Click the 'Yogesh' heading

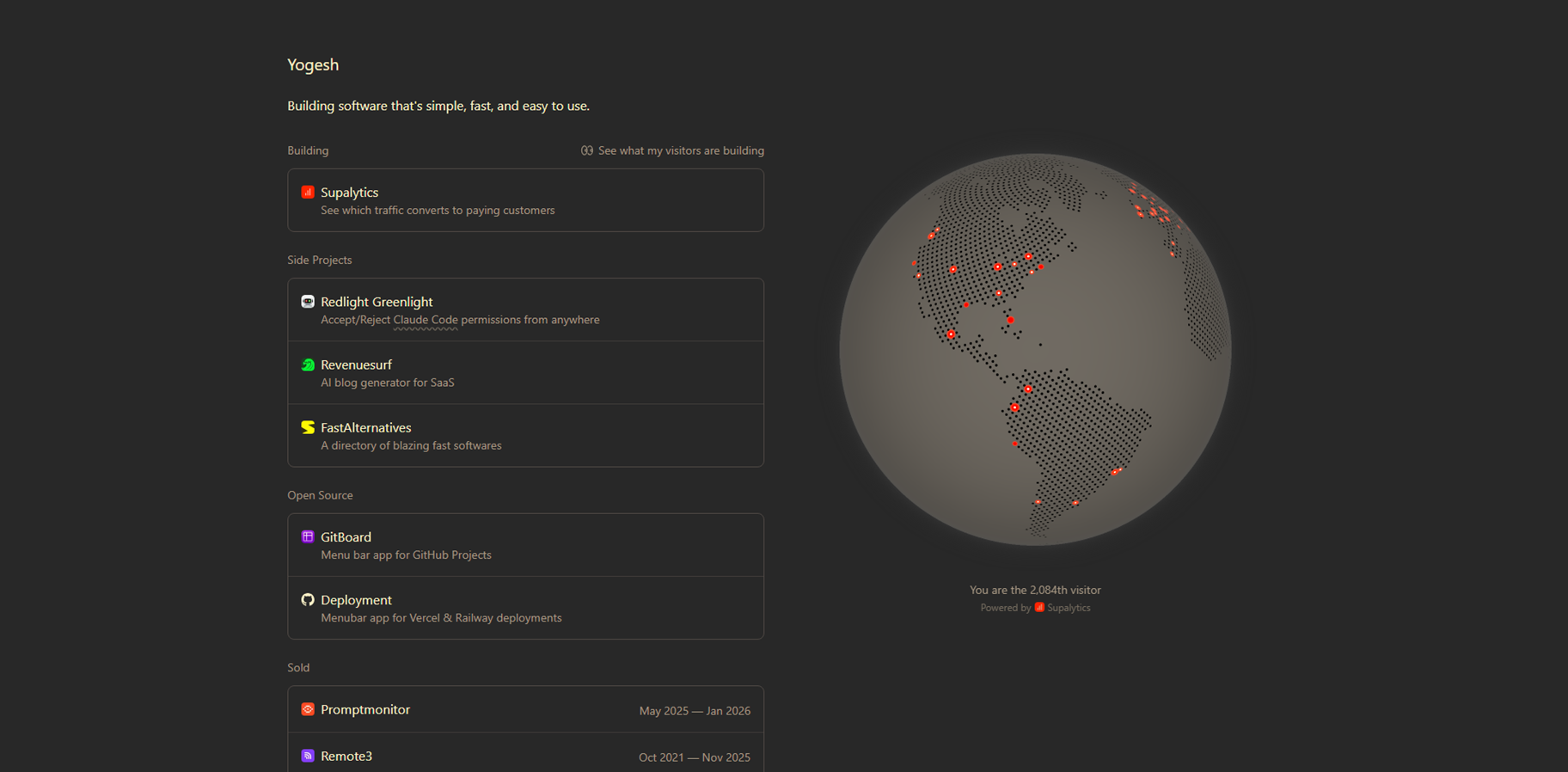313,64
